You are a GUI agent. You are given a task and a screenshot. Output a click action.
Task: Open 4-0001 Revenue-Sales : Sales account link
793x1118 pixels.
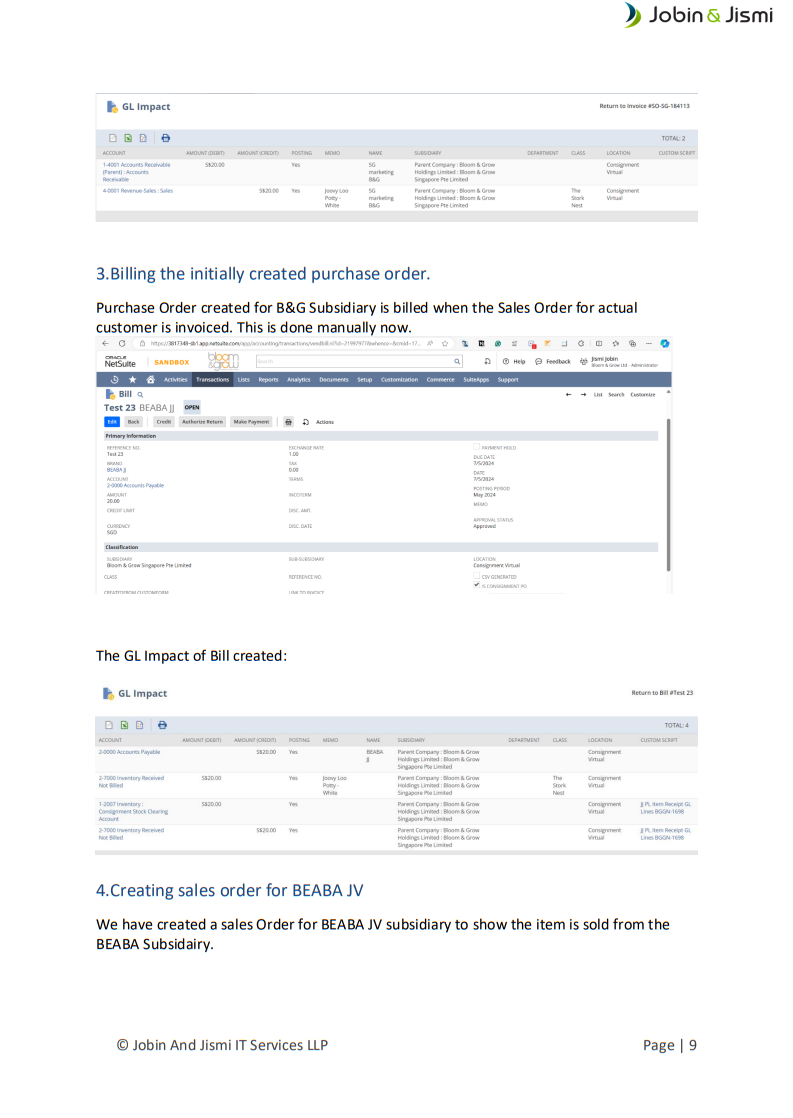(x=138, y=191)
